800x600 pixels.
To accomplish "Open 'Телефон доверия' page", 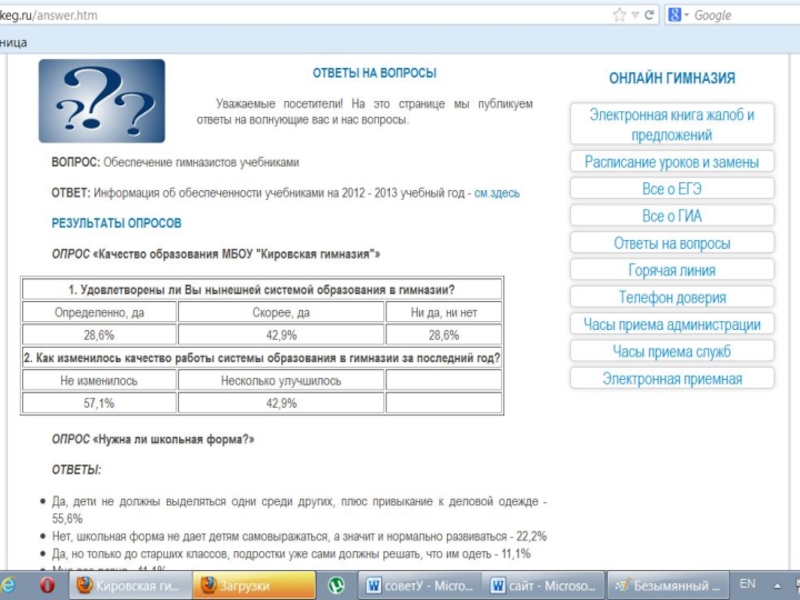I will pyautogui.click(x=672, y=297).
